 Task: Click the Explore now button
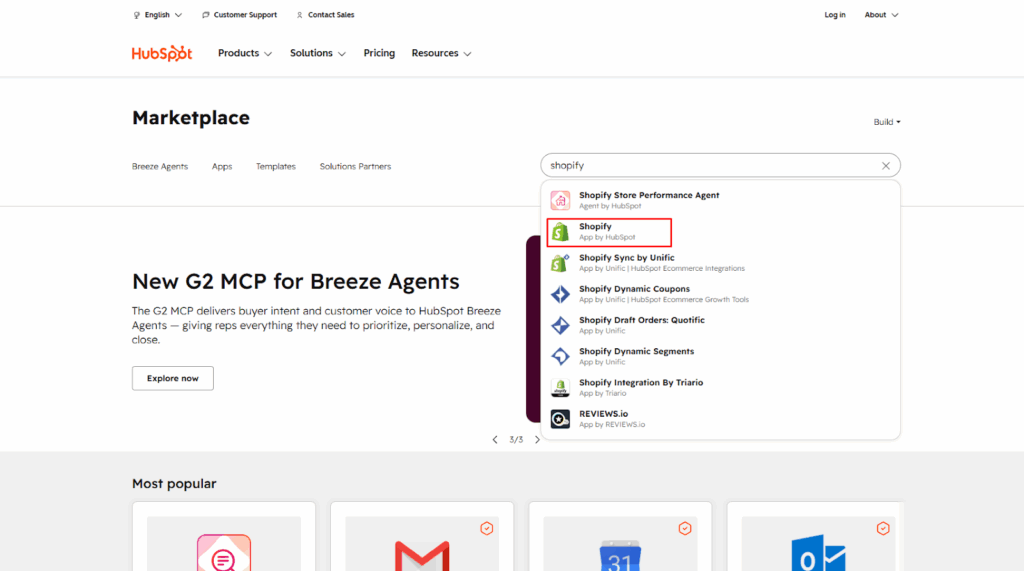(173, 378)
